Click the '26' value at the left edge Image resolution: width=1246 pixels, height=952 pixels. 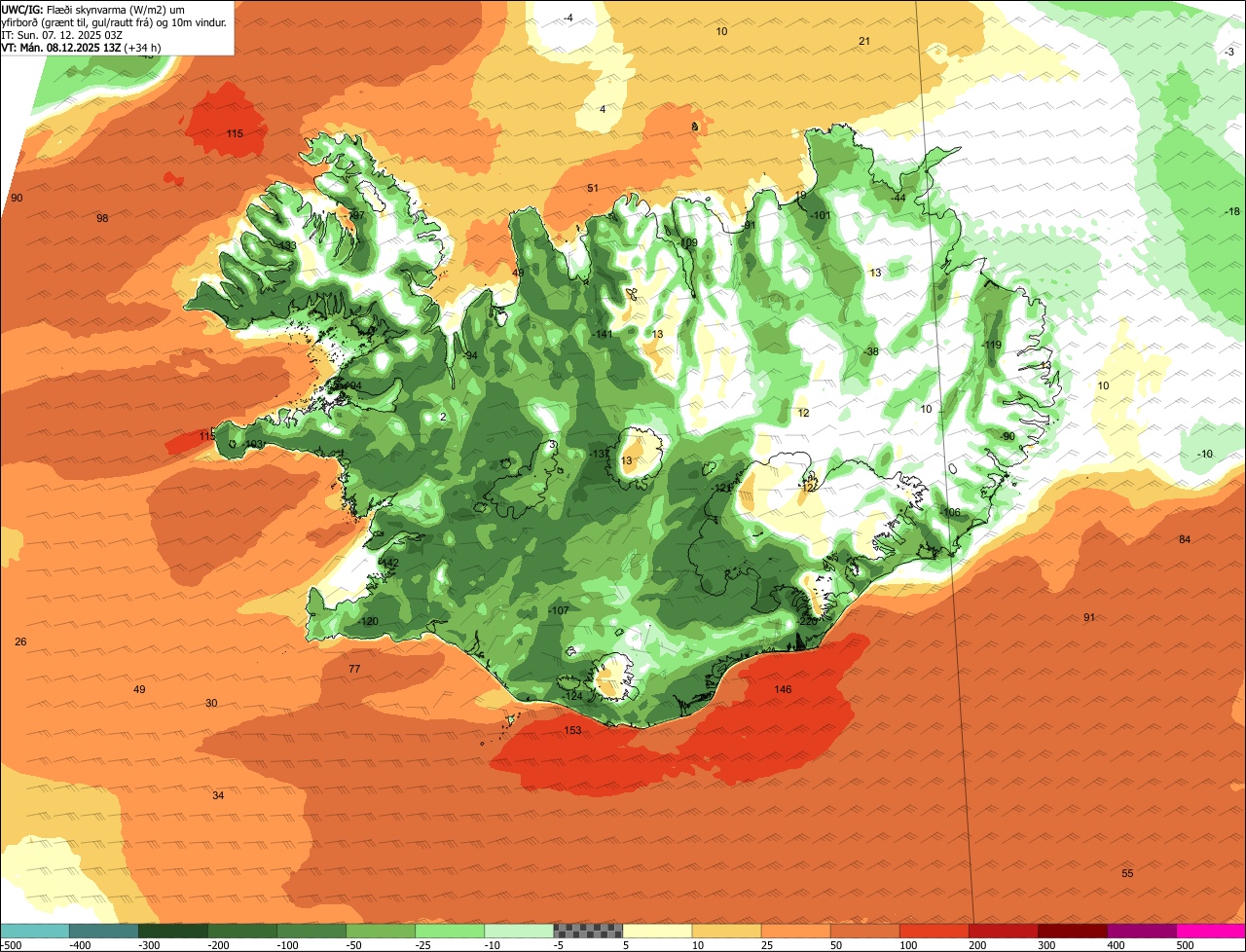pos(20,641)
